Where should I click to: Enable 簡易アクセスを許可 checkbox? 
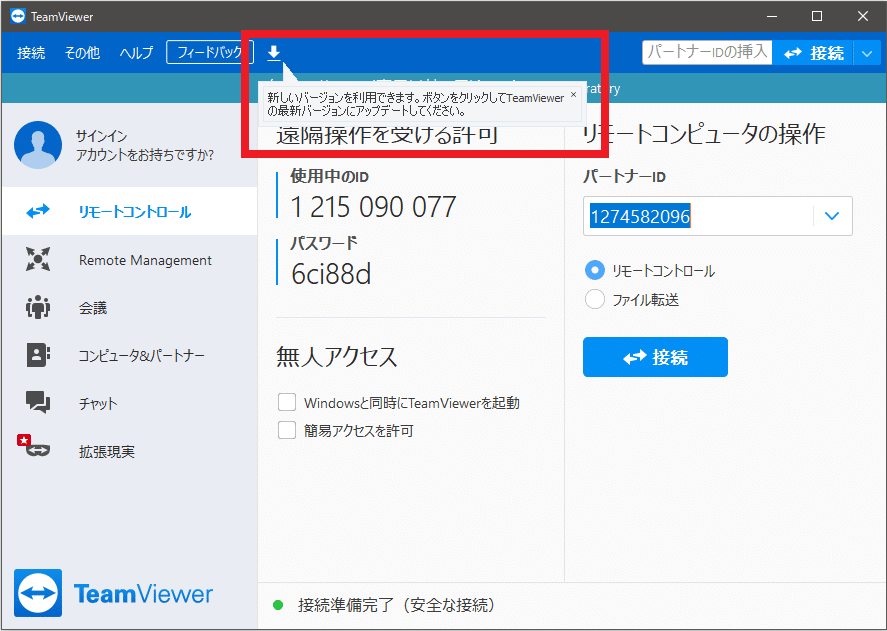tap(287, 430)
